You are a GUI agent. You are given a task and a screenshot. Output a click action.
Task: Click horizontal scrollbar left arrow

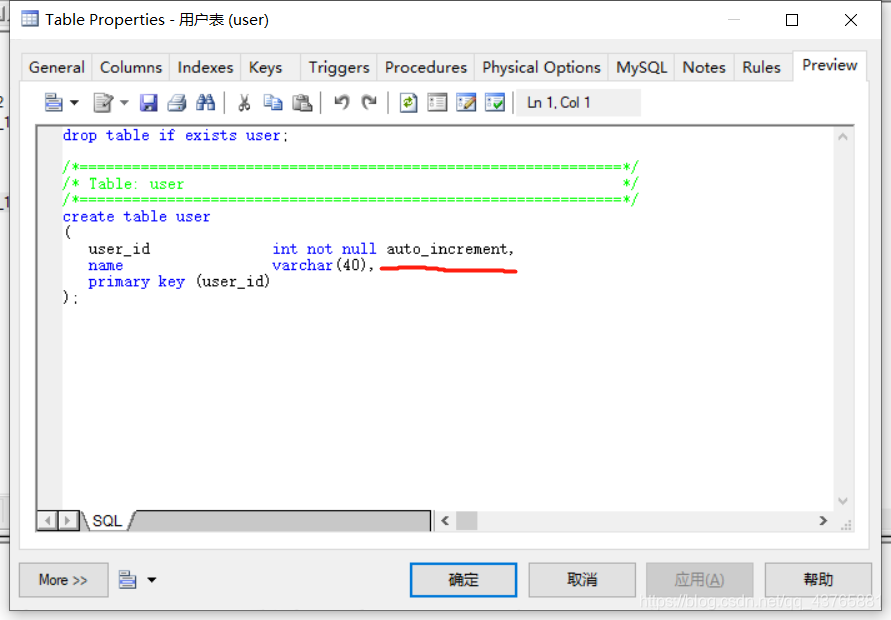[x=445, y=521]
